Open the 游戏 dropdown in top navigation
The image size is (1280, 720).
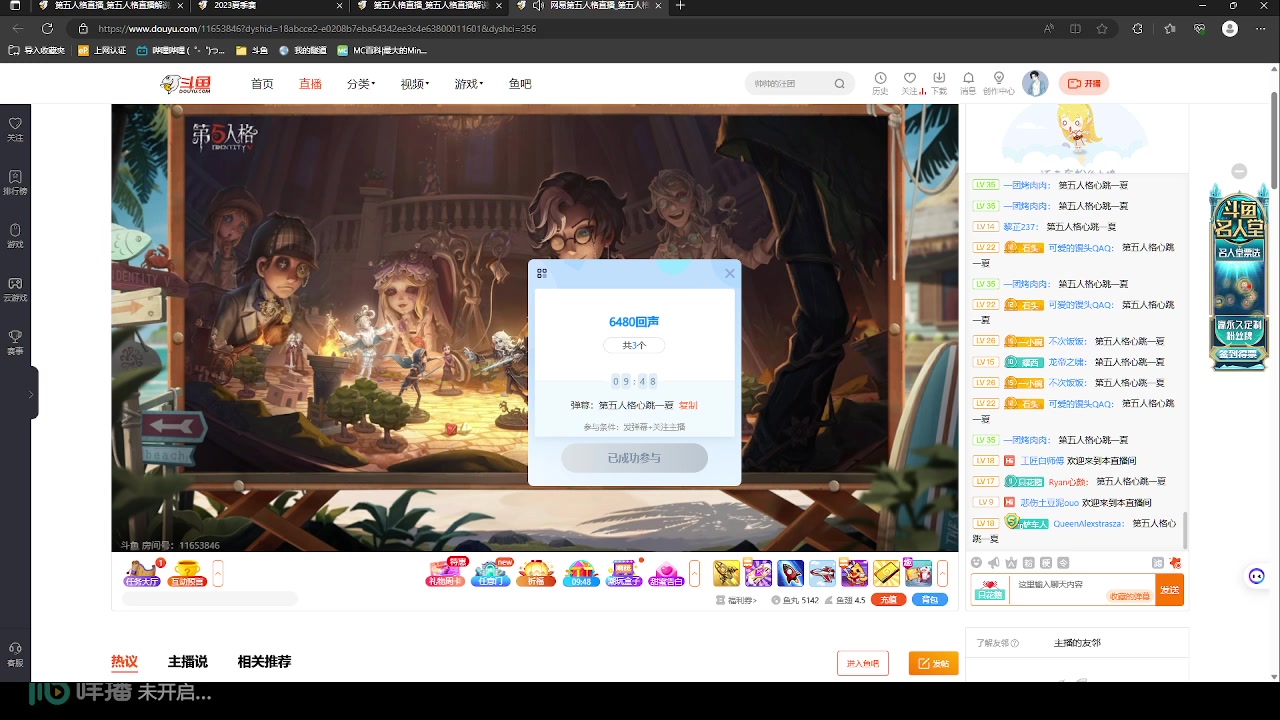[468, 84]
